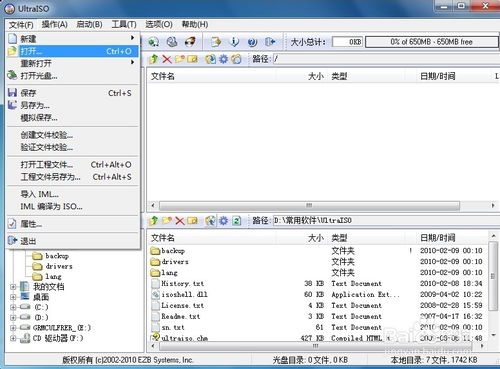Click the upper pane horizontal scrollbar
The height and width of the screenshot is (369, 500).
click(x=309, y=205)
